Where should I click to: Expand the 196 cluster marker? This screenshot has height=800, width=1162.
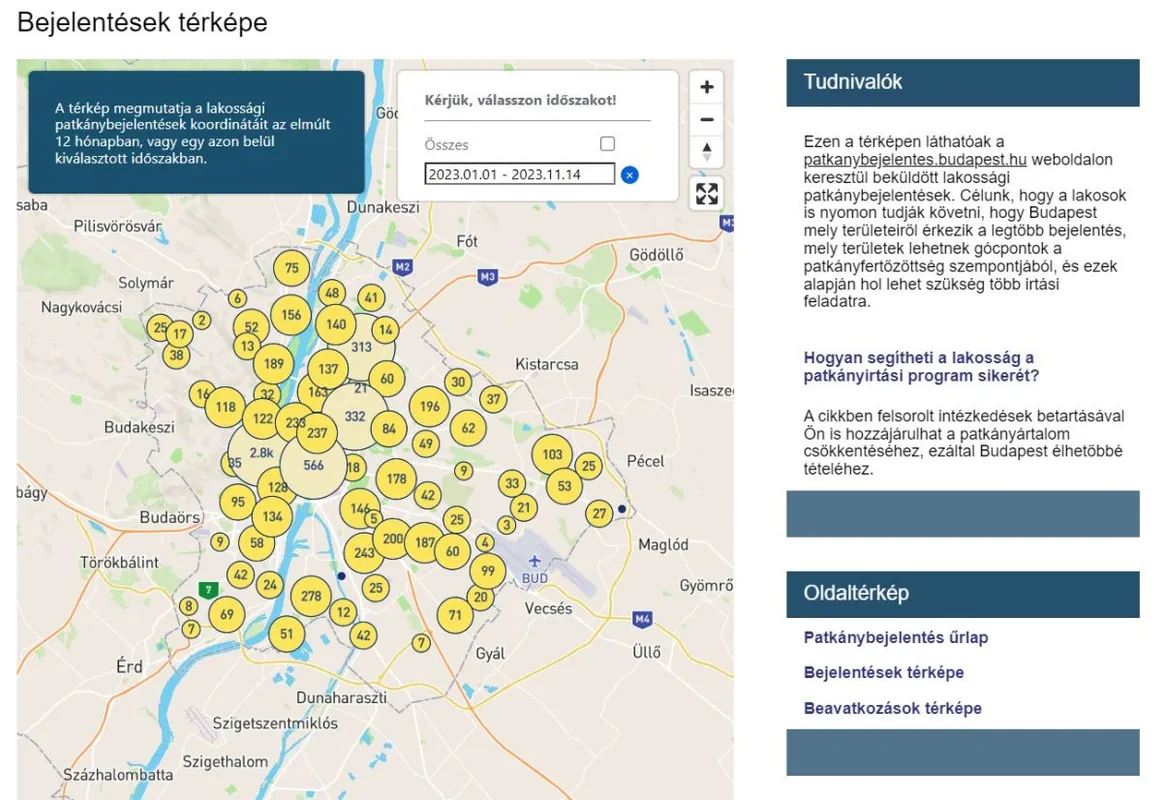pos(429,406)
